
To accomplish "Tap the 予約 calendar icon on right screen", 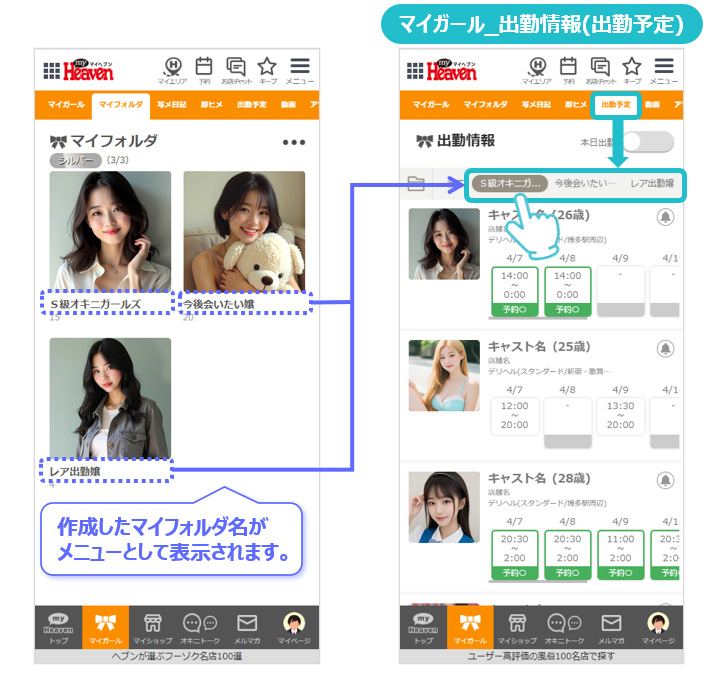I will (x=569, y=69).
